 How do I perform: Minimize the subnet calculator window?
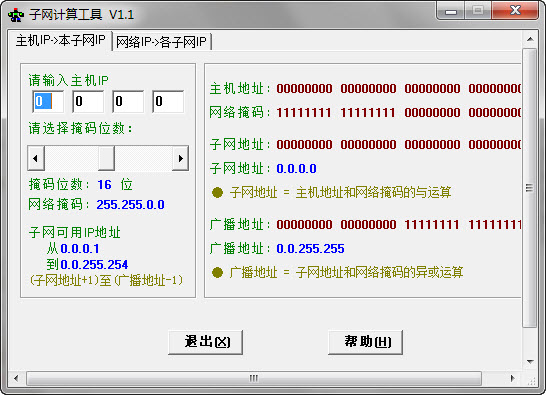(450, 11)
